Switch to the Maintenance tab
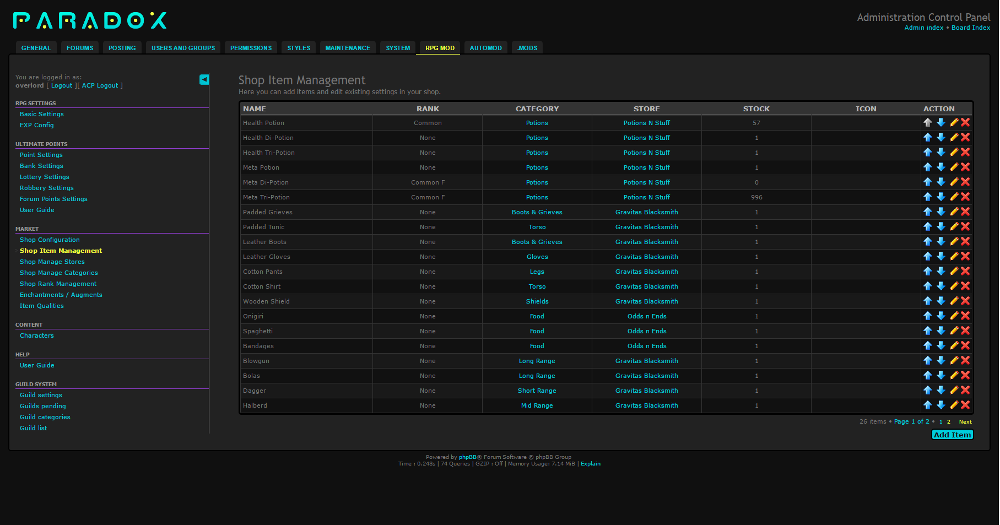Screen dimensions: 1000x525 pos(348,48)
